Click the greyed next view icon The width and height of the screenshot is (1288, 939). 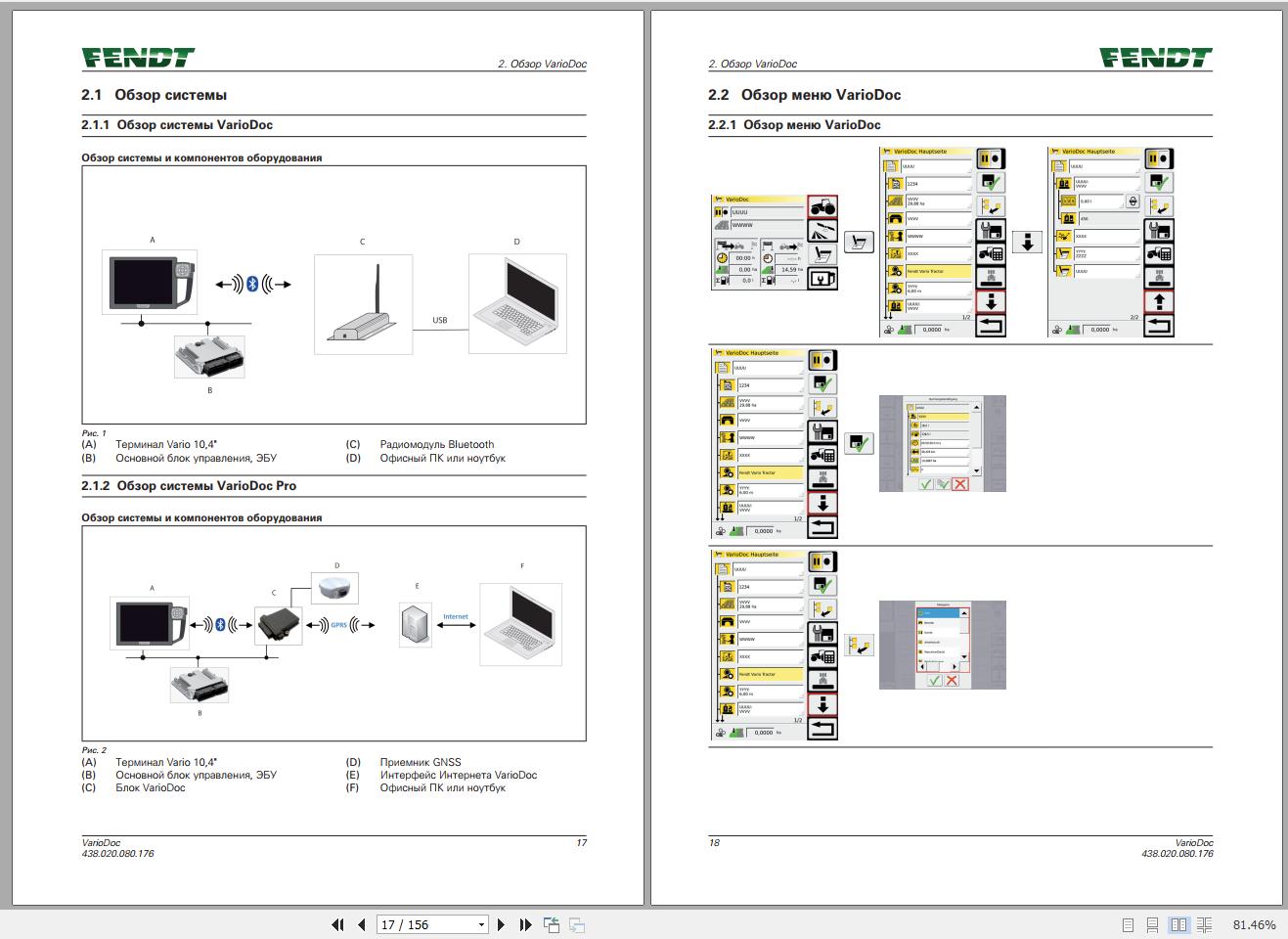coord(577,924)
